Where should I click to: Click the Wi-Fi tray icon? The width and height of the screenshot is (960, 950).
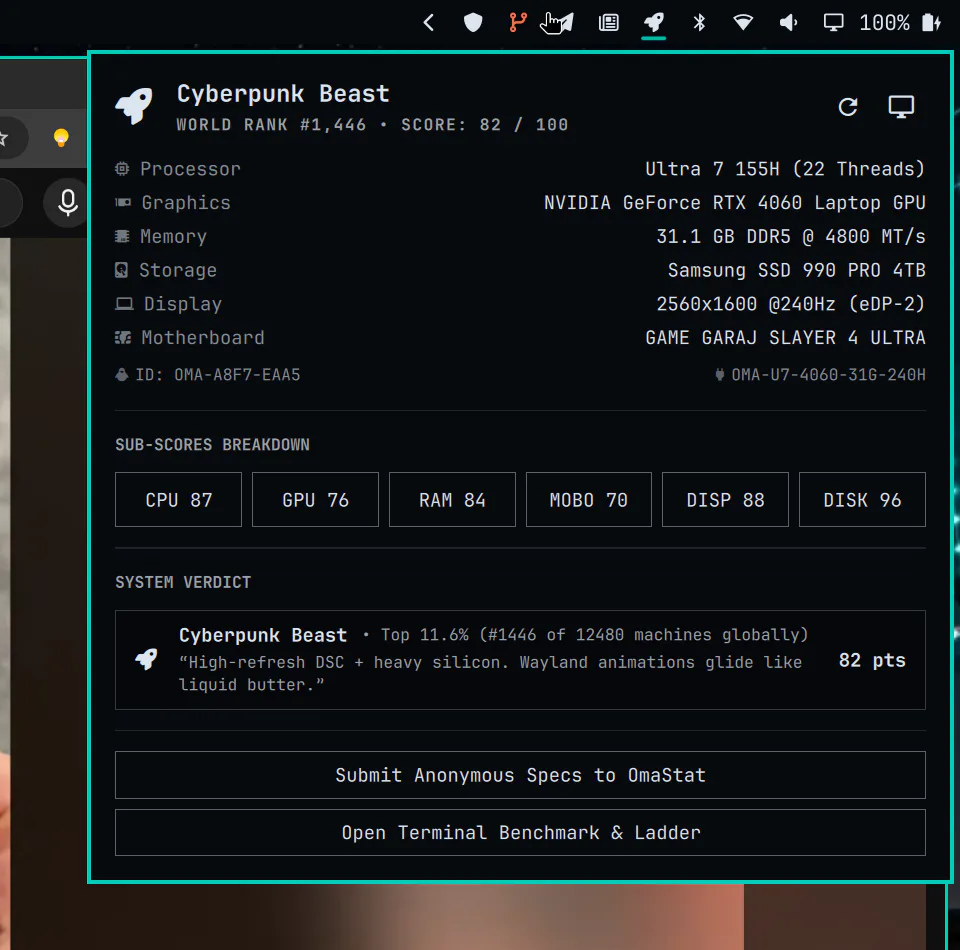(743, 23)
